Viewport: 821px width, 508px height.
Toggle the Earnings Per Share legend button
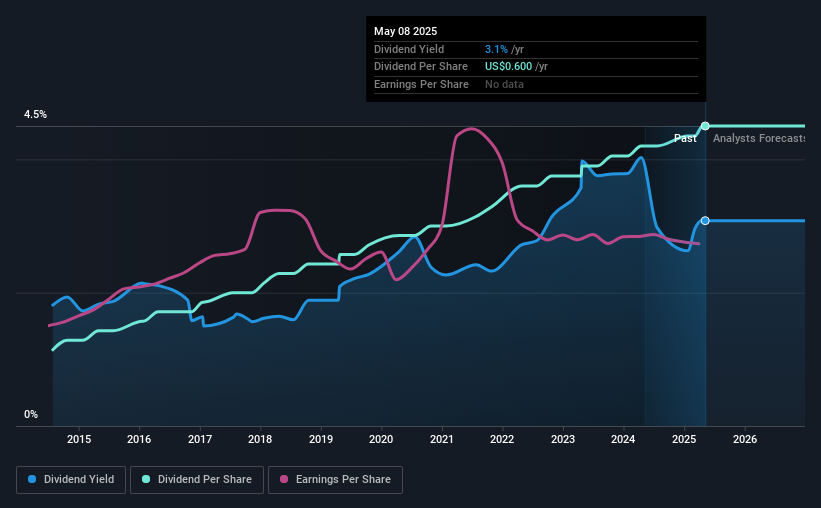tap(335, 480)
